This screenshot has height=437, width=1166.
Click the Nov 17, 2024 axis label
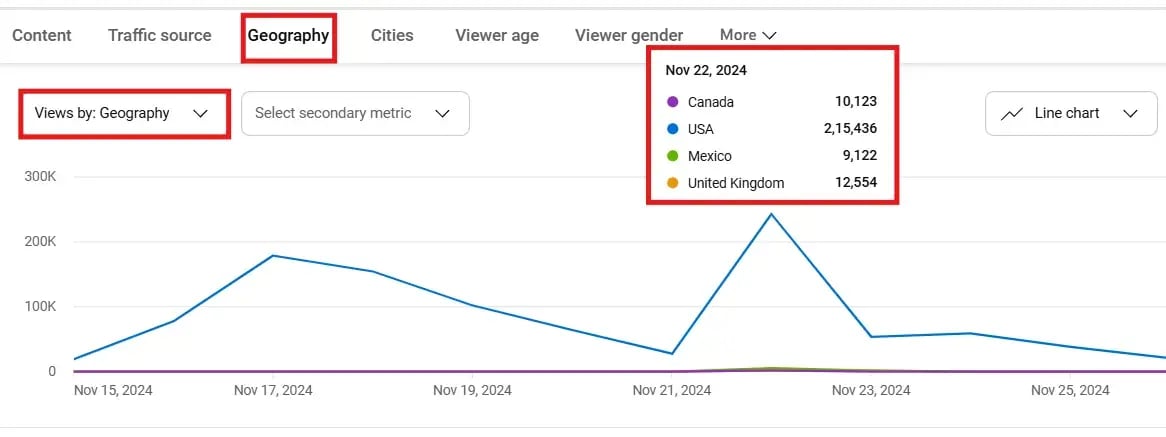(273, 390)
